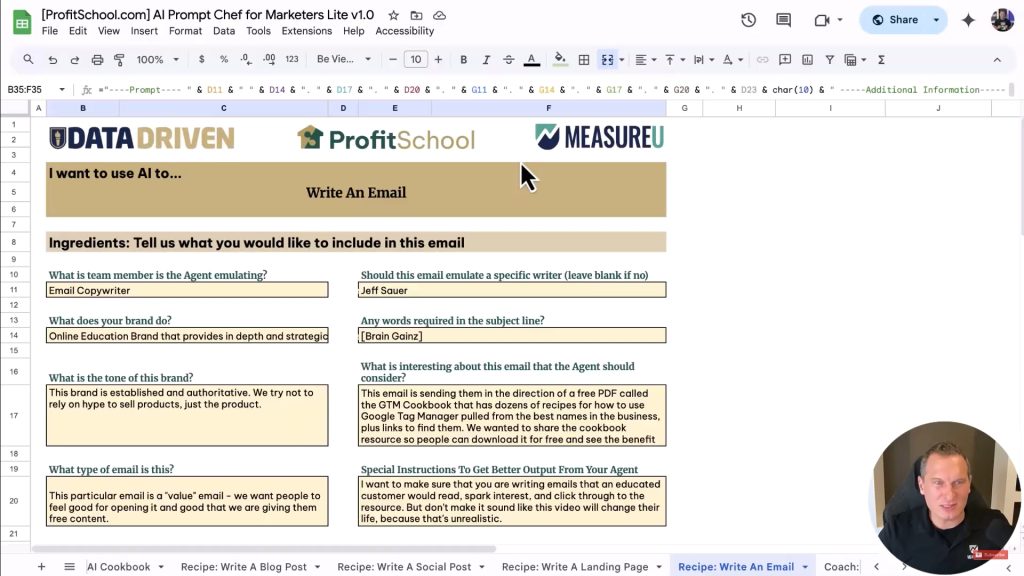Insert a chart icon
1024x576 pixels.
coord(807,59)
